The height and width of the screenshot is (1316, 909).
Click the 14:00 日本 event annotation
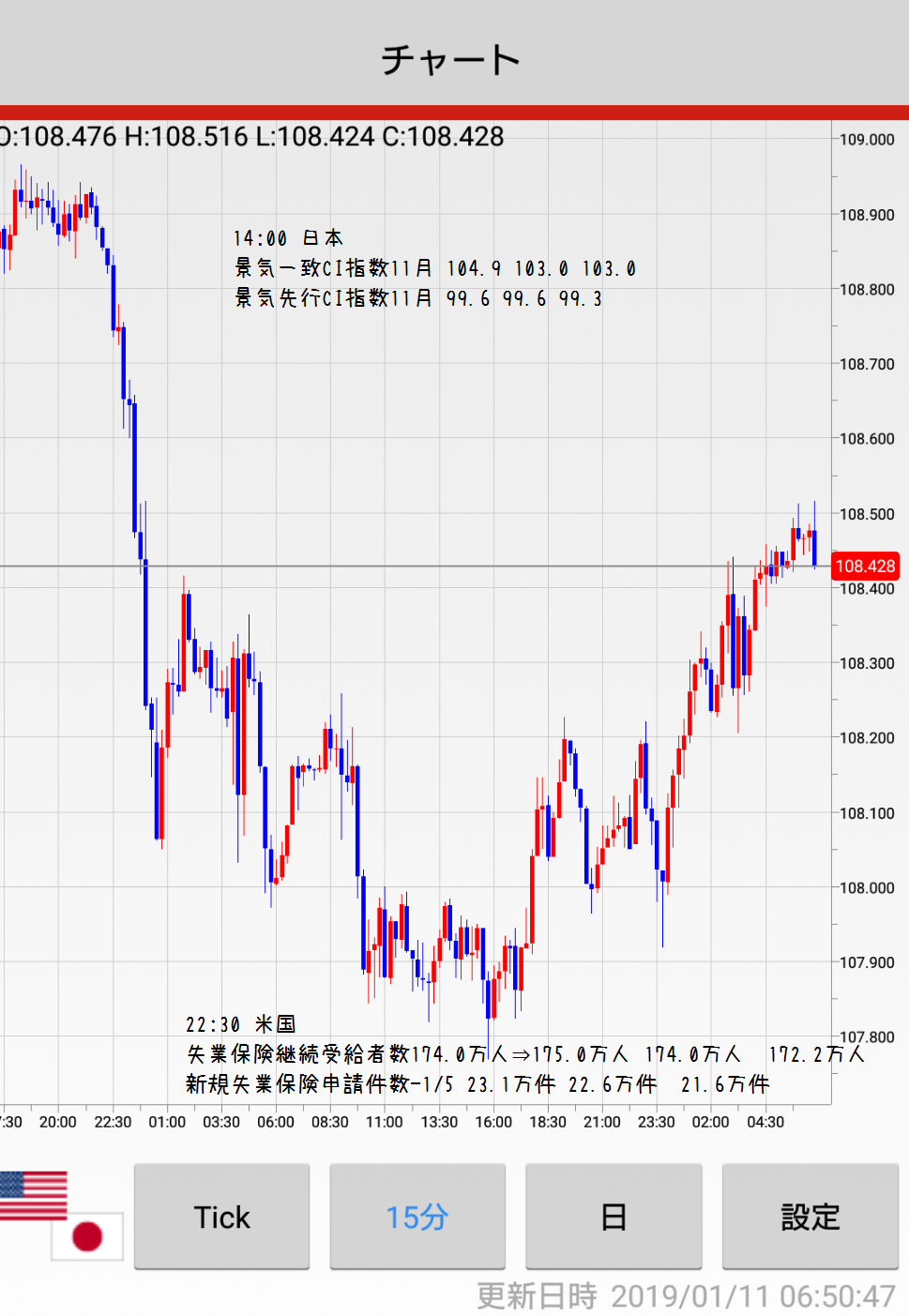[x=288, y=238]
